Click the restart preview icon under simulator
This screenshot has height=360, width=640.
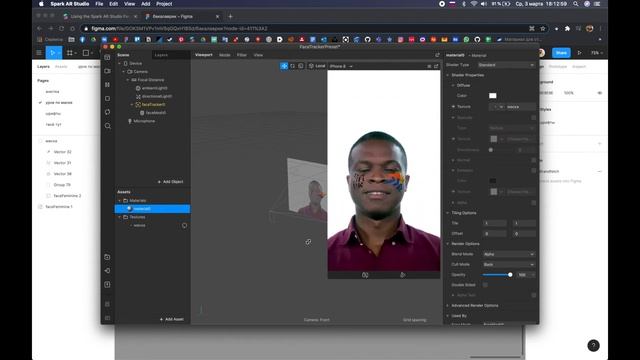point(365,275)
